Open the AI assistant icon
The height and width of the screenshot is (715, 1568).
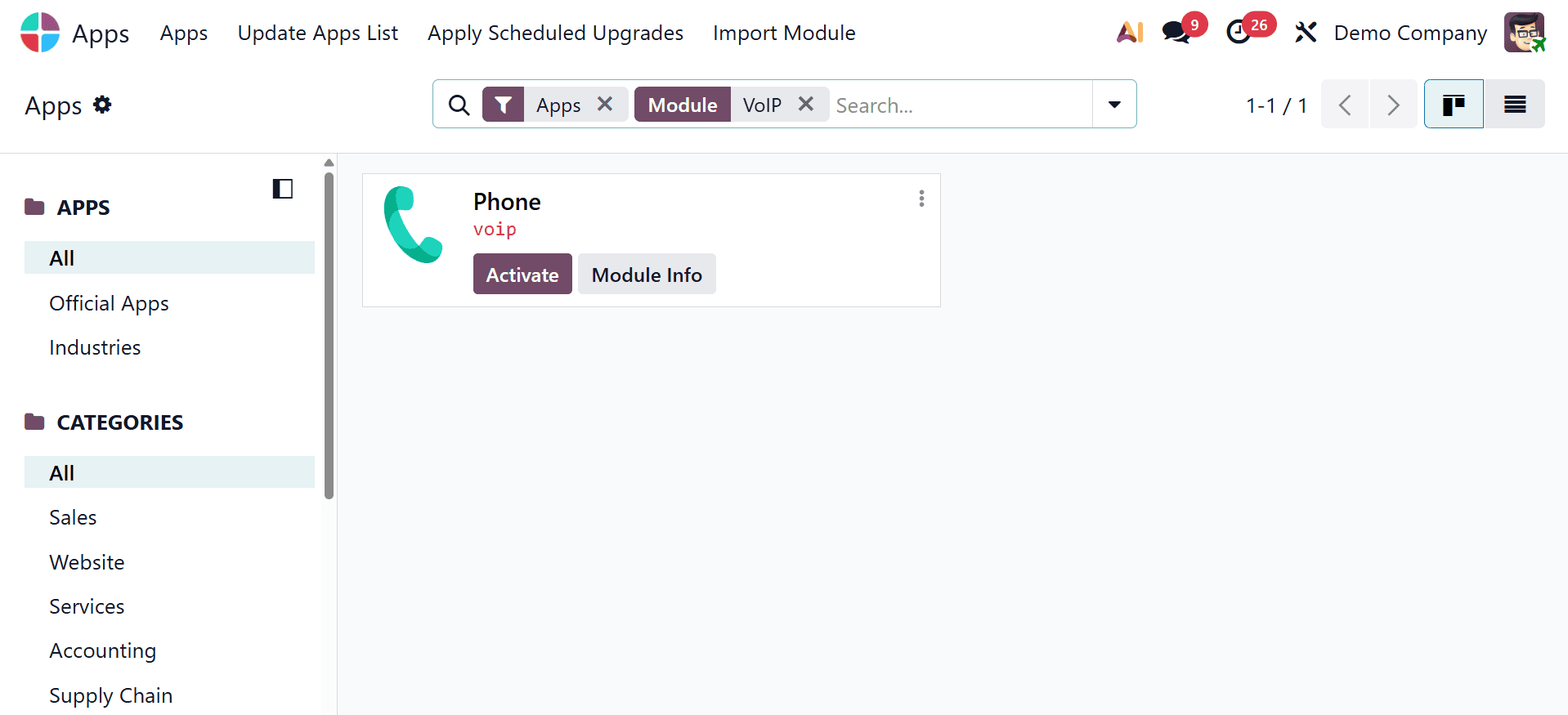pyautogui.click(x=1130, y=33)
